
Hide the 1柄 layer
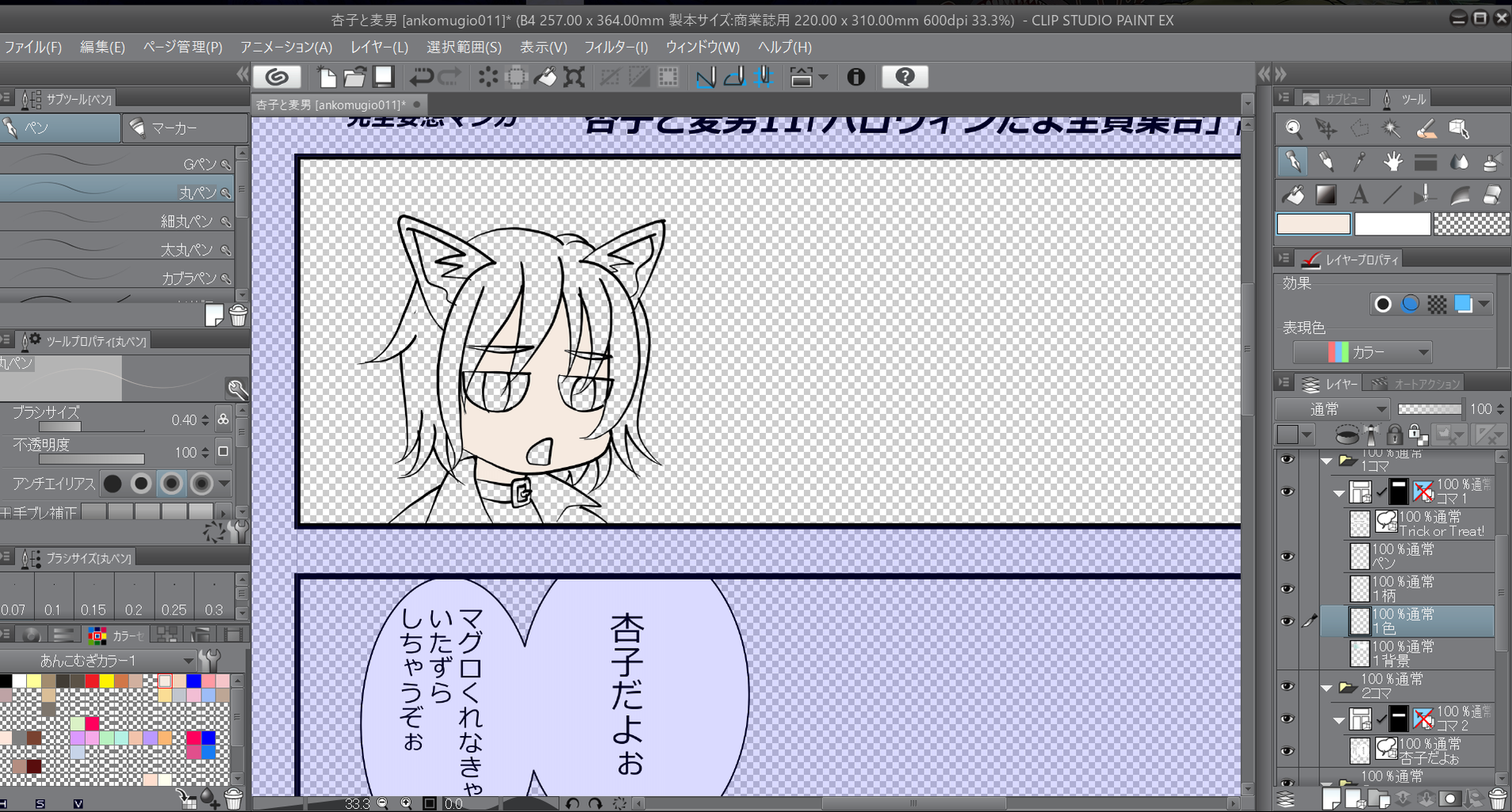click(1287, 589)
